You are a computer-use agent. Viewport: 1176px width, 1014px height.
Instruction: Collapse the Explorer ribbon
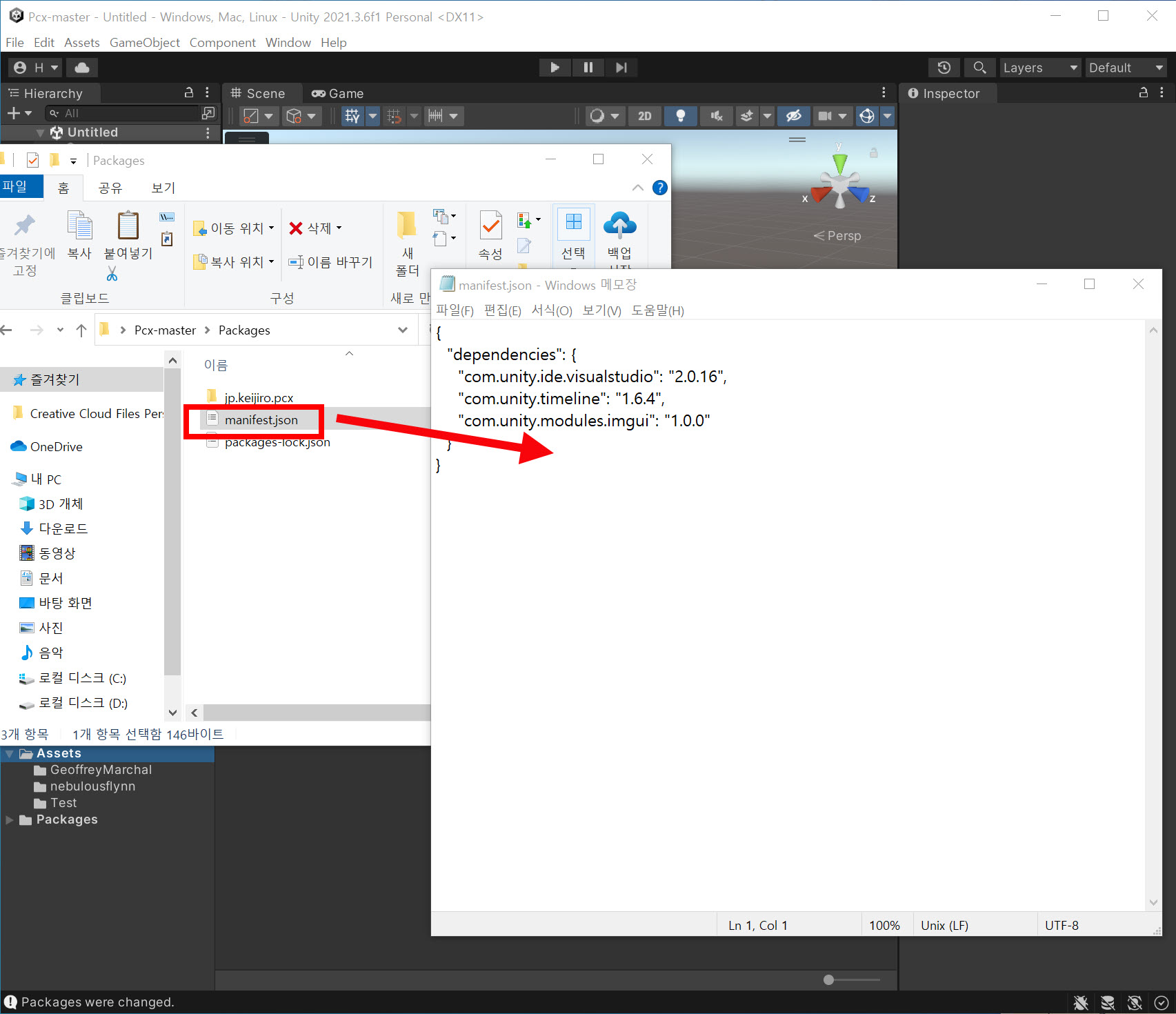click(638, 188)
